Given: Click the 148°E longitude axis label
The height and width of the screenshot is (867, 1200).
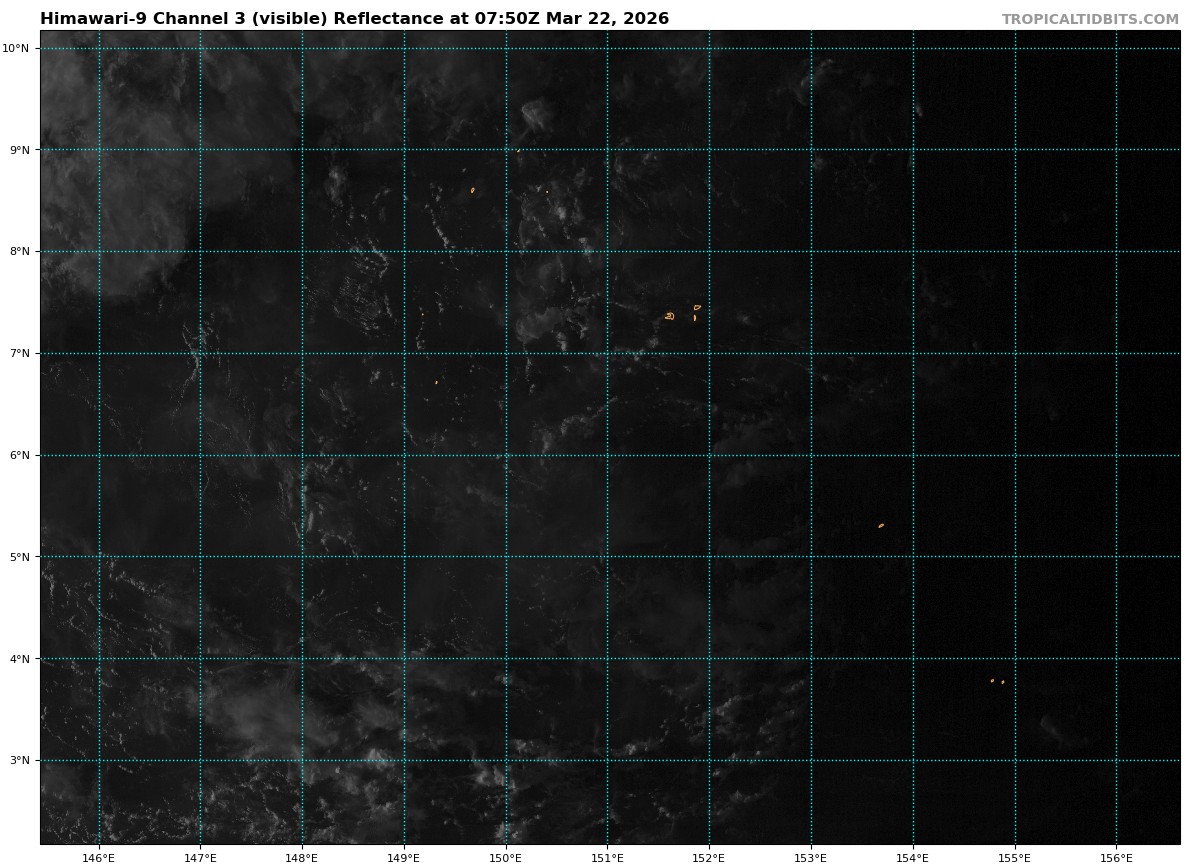Looking at the screenshot, I should 302,857.
